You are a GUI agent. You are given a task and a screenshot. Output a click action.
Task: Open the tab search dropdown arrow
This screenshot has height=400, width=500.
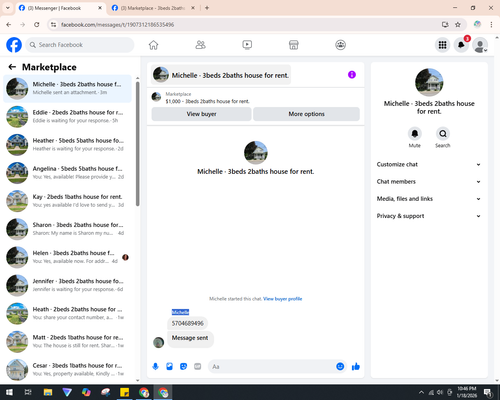(x=8, y=8)
